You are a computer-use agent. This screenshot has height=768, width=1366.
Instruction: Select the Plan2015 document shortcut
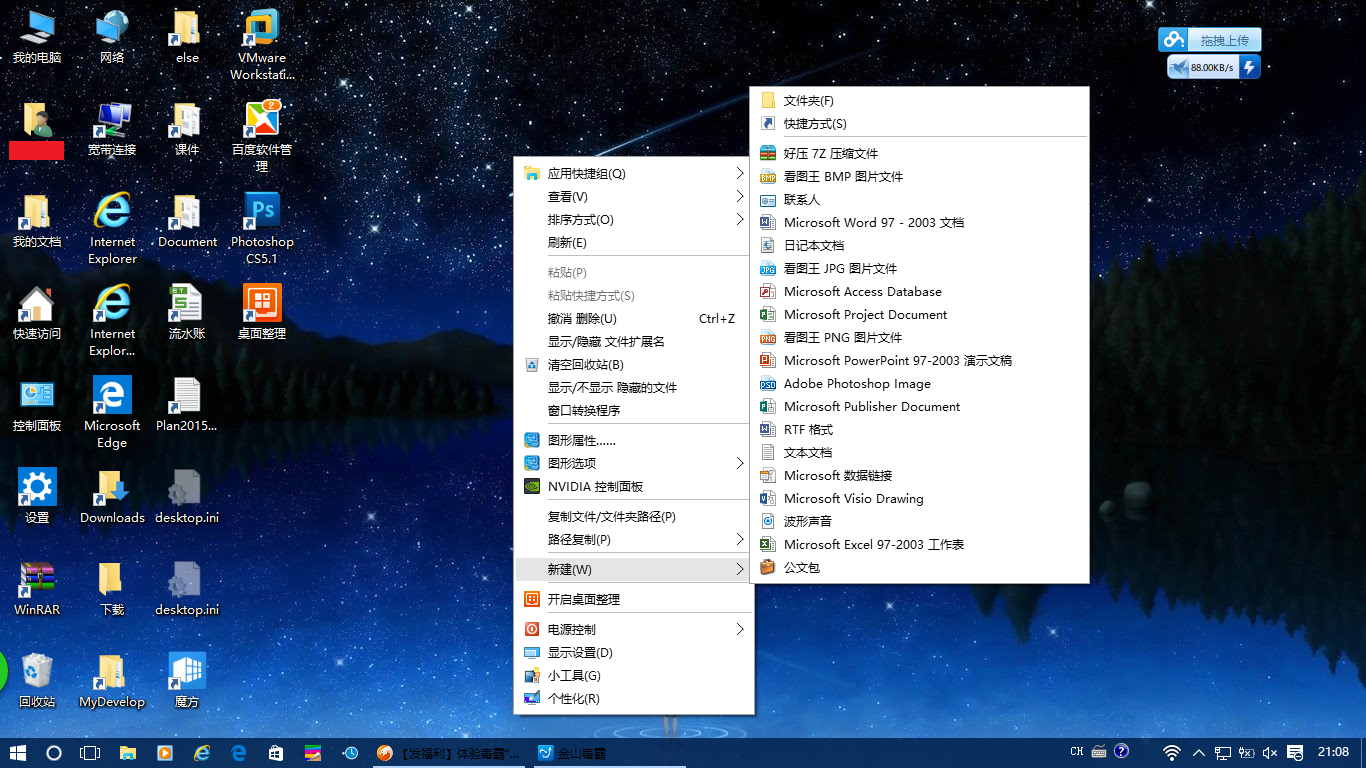coord(187,404)
